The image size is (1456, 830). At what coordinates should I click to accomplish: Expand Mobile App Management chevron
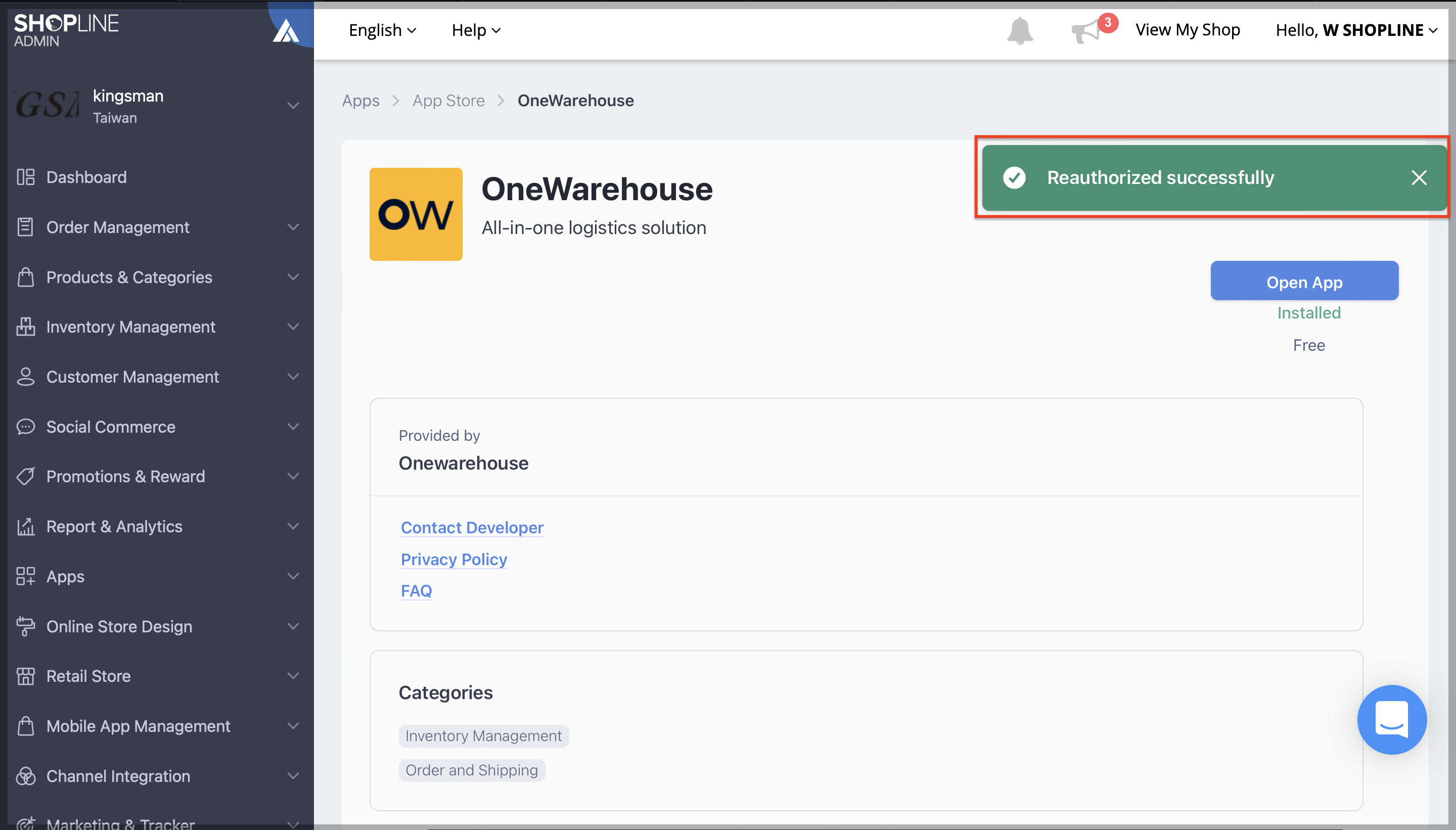click(x=293, y=726)
